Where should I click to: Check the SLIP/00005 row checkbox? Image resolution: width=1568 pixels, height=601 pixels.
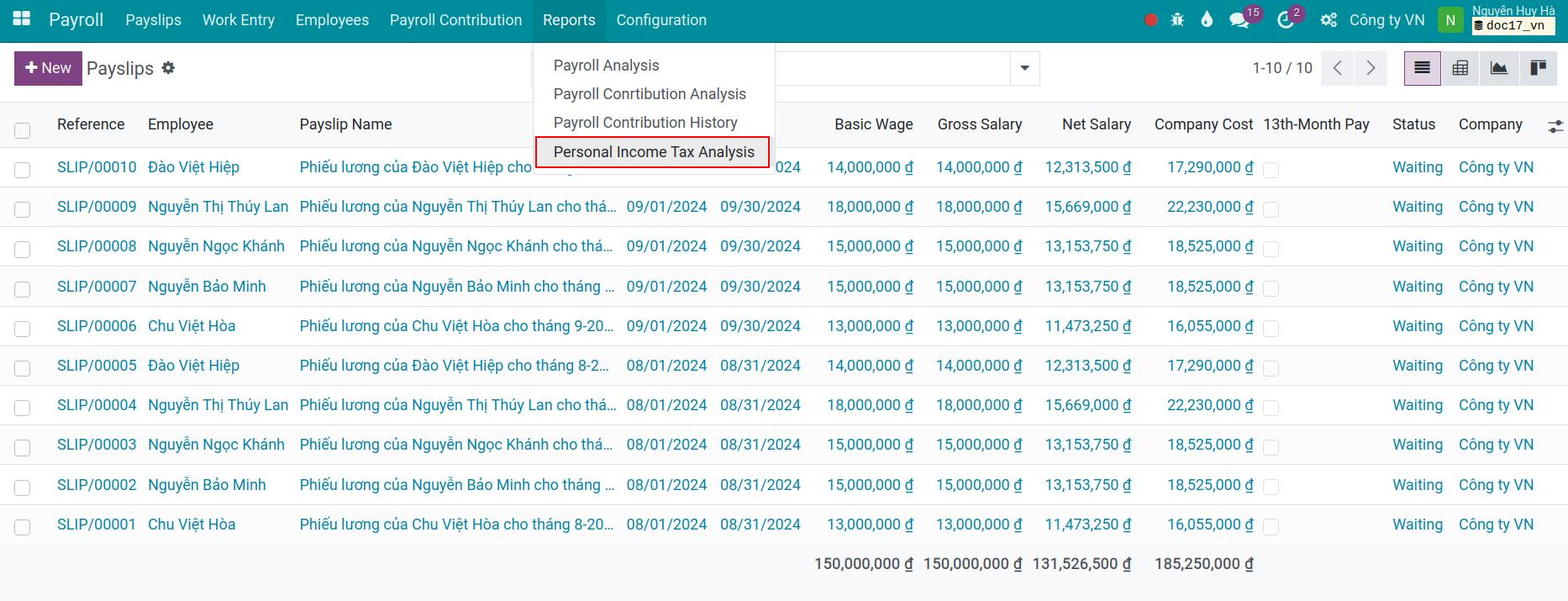pyautogui.click(x=23, y=368)
